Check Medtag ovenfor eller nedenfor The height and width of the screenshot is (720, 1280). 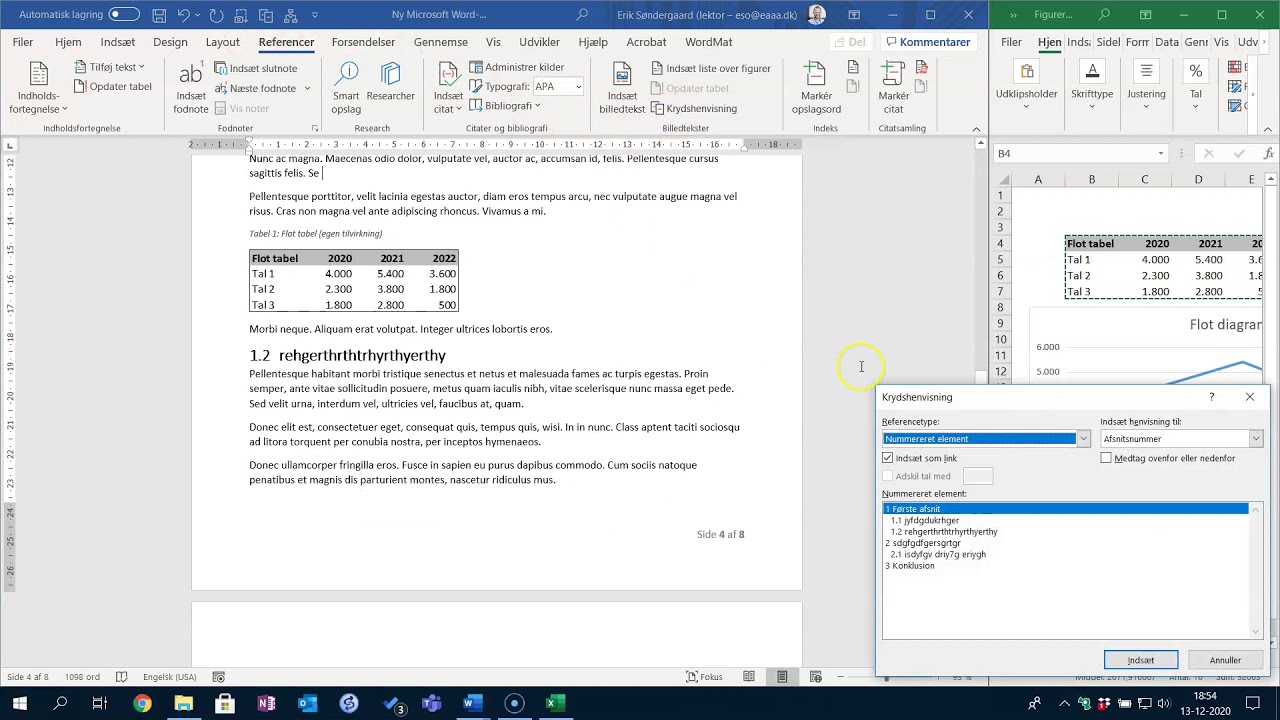(1106, 458)
